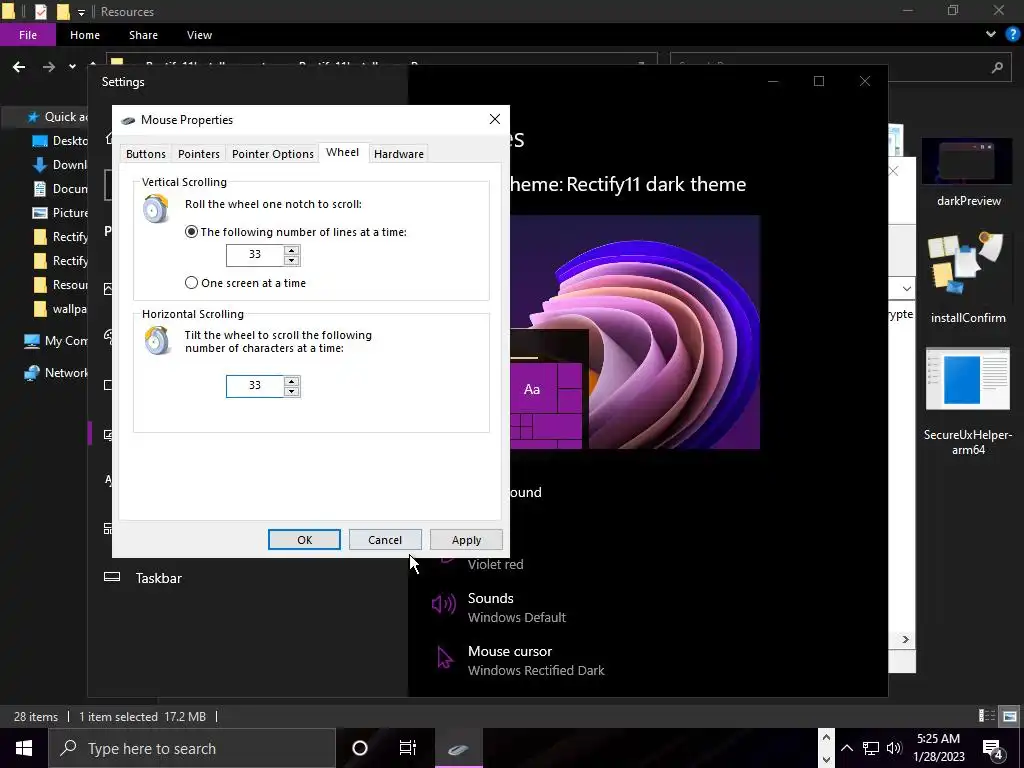
Task: Open the File menu in Explorer
Action: coord(28,35)
